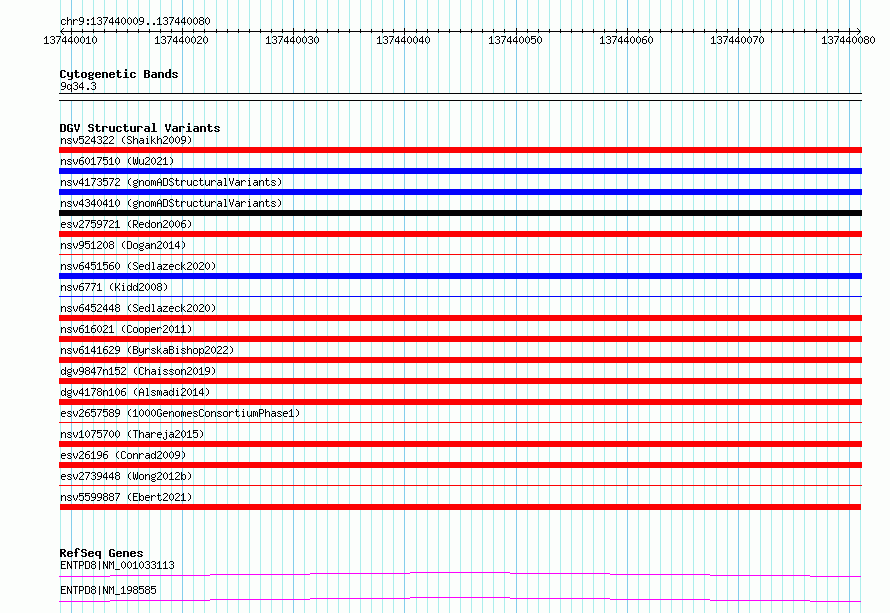Open variant nsv5599887 (Ebert2021) label

pos(126,497)
